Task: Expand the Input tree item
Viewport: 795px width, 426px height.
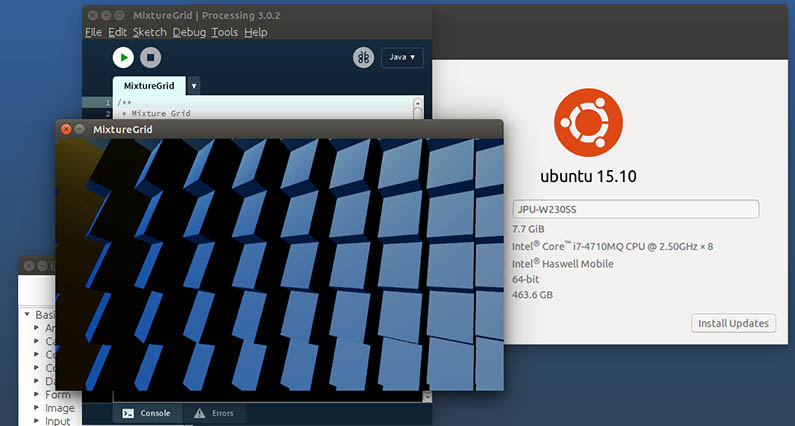Action: click(37, 421)
